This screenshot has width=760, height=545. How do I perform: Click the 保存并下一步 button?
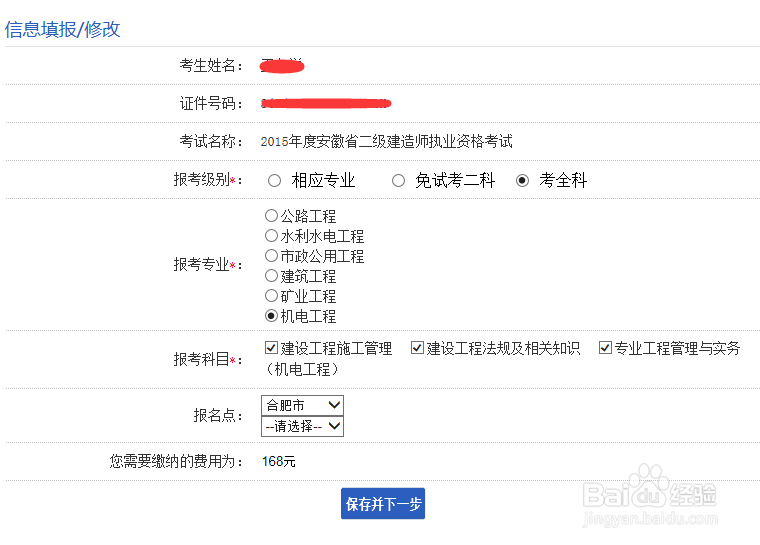[383, 504]
